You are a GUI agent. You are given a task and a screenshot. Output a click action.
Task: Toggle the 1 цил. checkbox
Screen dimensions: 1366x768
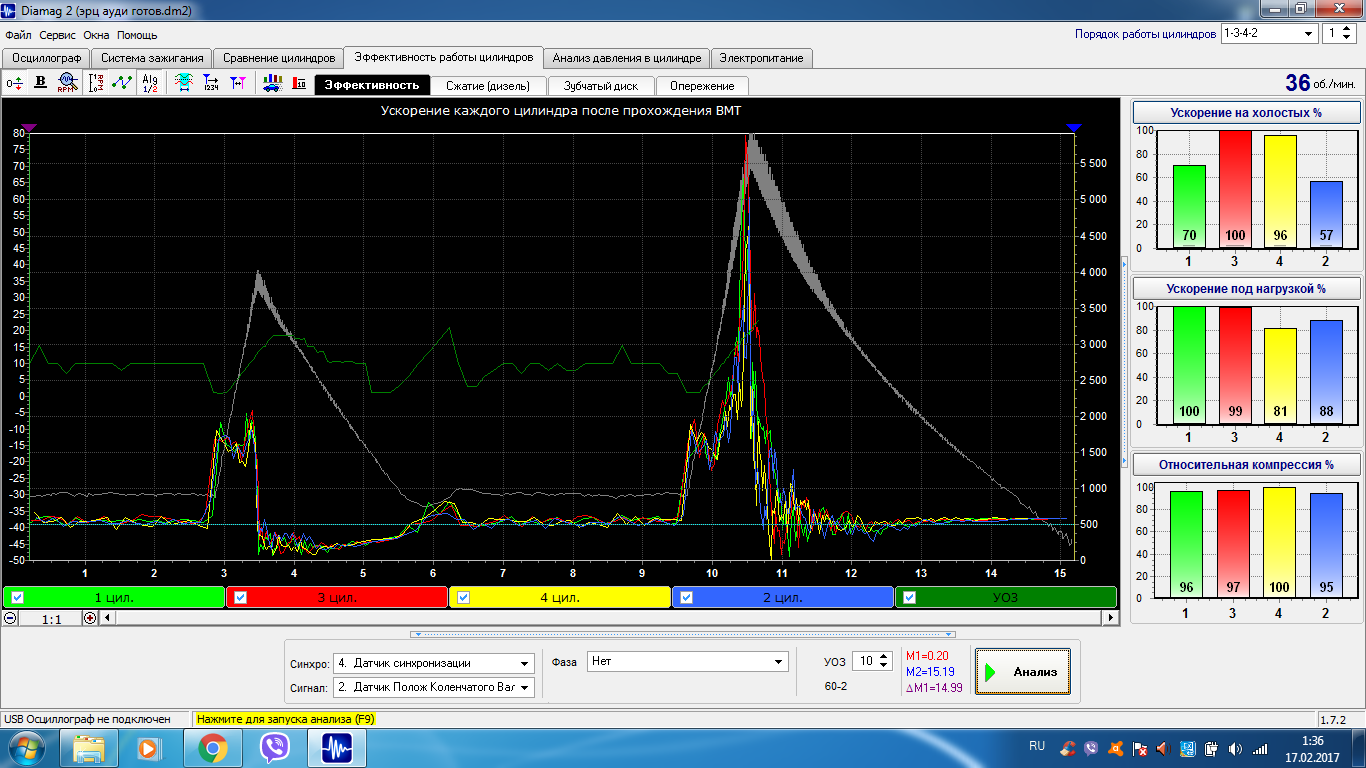pos(18,598)
